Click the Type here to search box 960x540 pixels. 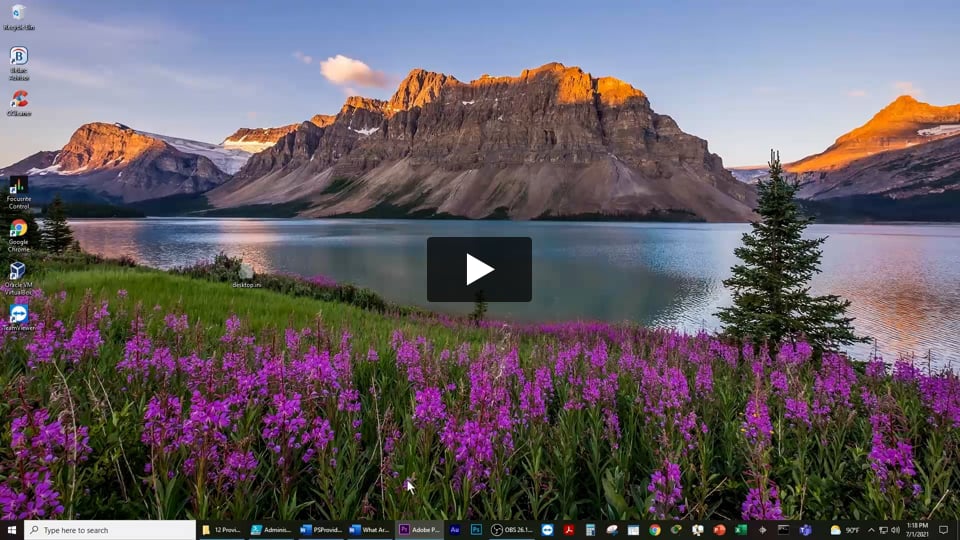pos(110,530)
